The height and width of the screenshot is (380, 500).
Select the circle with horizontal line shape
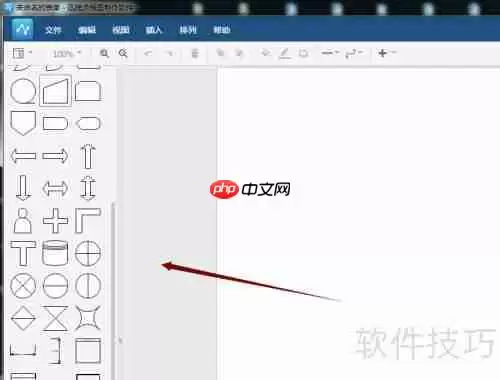pos(55,286)
